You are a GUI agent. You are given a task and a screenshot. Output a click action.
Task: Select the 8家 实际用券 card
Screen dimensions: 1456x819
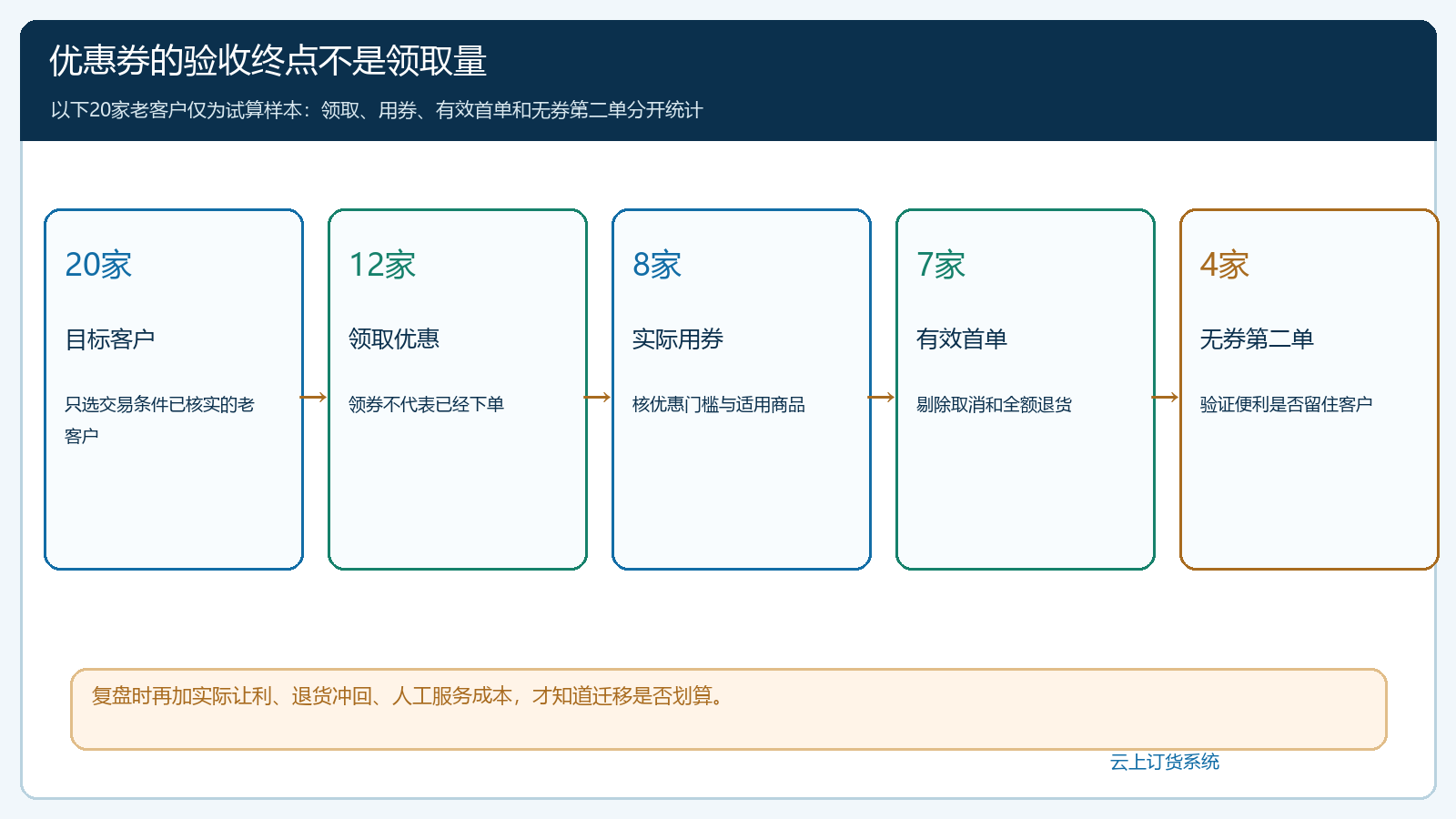(742, 389)
